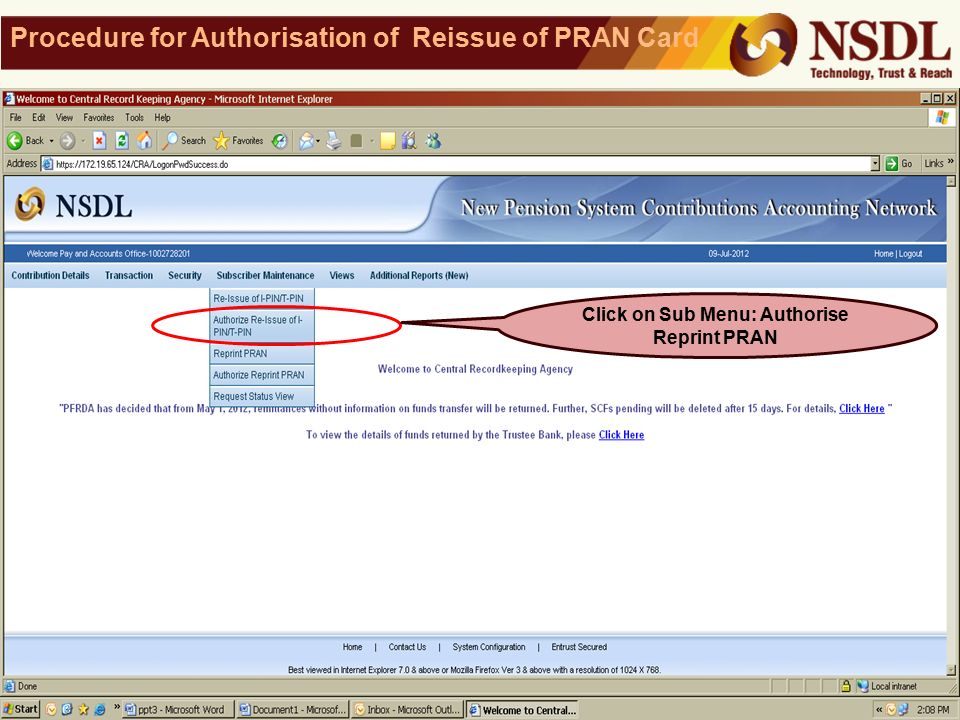Open the Edit menu
This screenshot has height=720, width=960.
[x=39, y=118]
